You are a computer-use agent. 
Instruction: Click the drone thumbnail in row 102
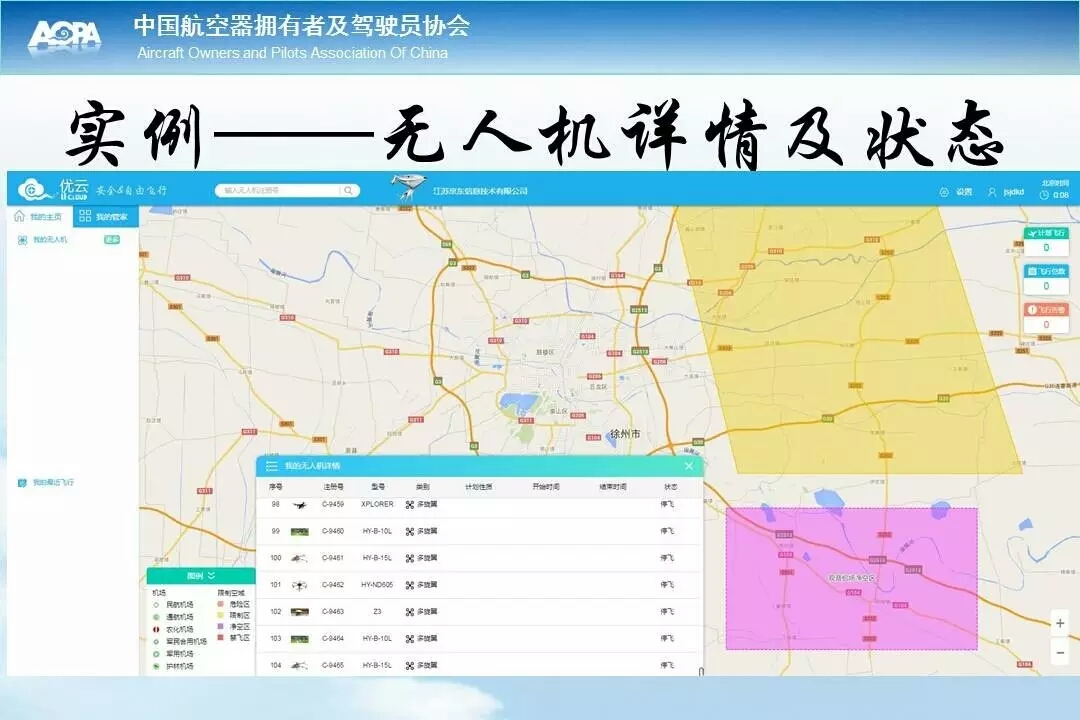click(x=299, y=612)
